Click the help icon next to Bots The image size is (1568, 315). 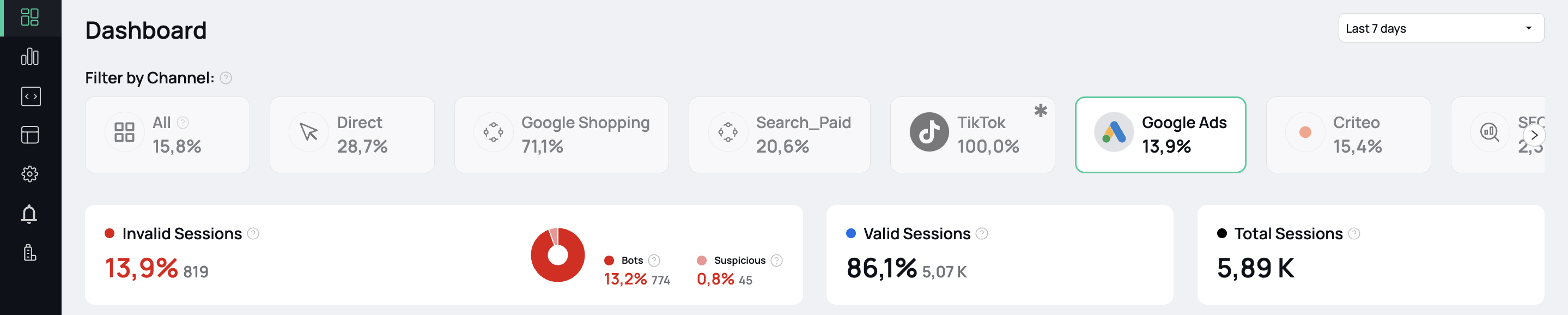click(654, 261)
